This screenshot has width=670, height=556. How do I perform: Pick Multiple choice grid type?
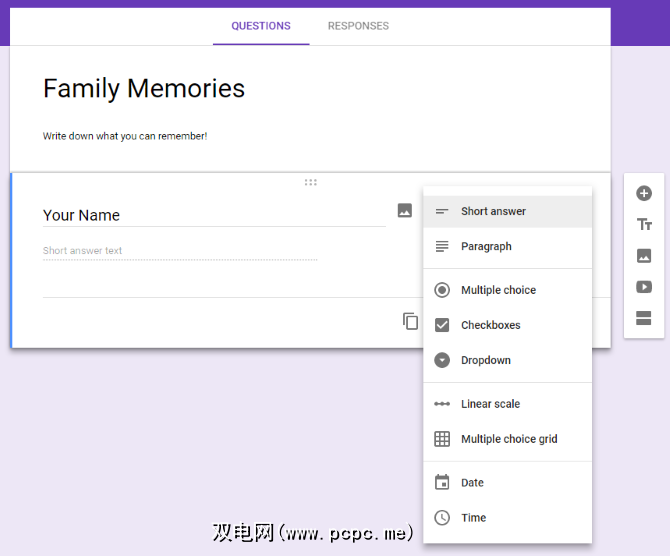point(507,438)
